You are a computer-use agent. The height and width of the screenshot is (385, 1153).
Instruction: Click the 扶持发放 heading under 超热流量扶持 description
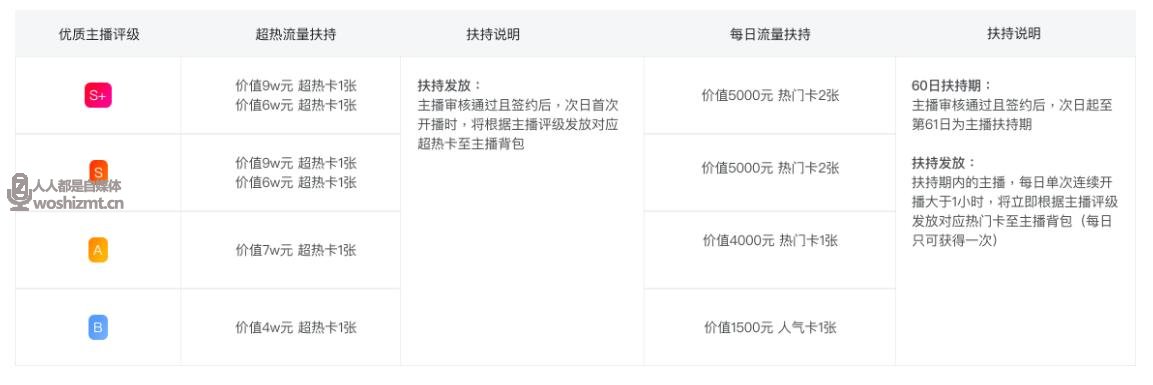pos(450,85)
